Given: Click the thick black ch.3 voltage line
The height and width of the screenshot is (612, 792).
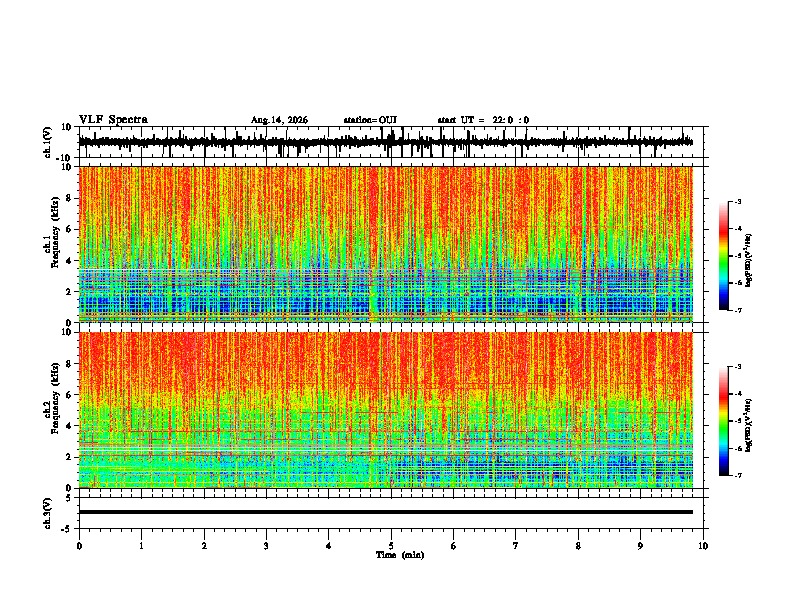Looking at the screenshot, I should point(385,512).
